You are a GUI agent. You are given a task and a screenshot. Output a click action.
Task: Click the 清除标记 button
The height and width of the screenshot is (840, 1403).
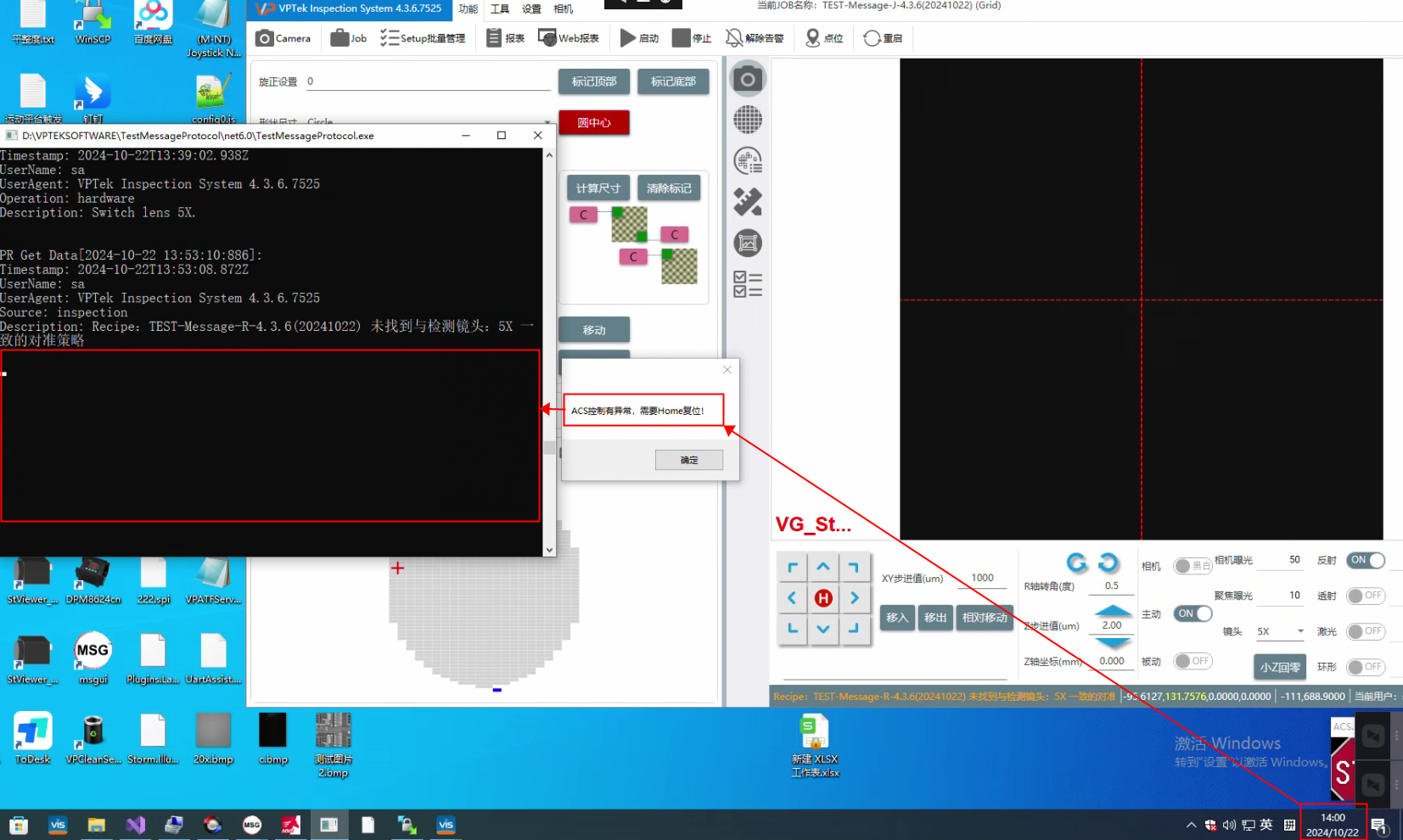669,188
